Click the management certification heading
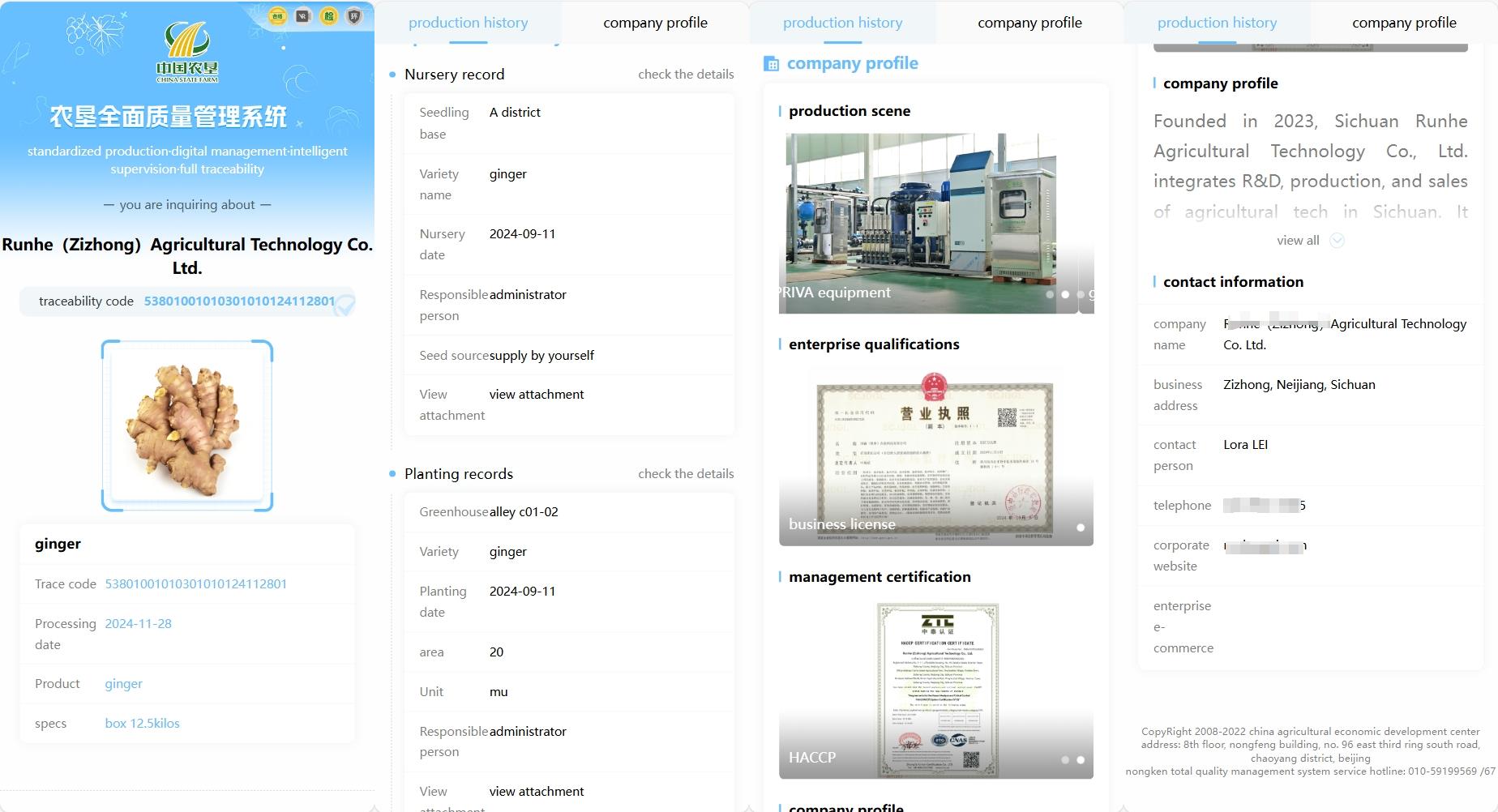Image resolution: width=1498 pixels, height=812 pixels. tap(880, 576)
